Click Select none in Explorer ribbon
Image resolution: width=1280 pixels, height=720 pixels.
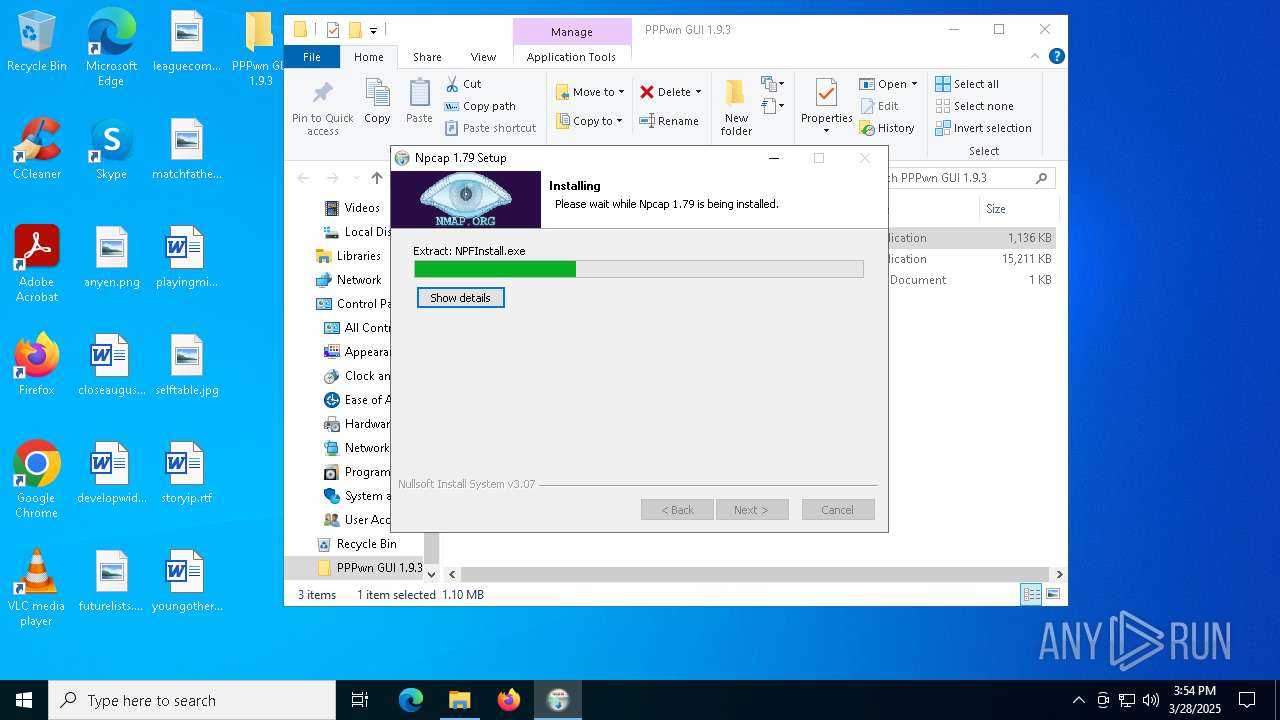[975, 106]
